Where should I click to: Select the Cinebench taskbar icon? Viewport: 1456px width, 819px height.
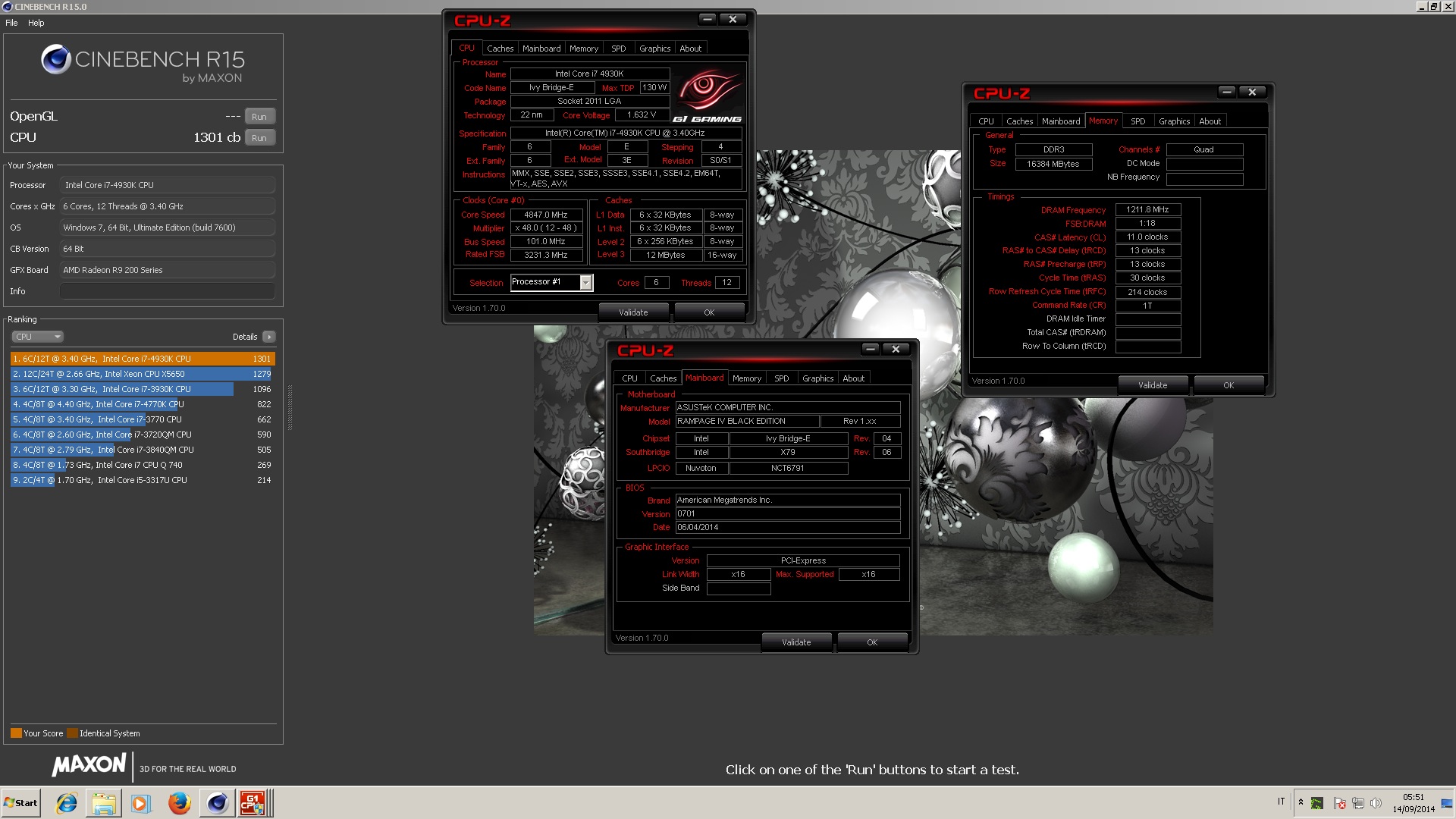tap(217, 803)
